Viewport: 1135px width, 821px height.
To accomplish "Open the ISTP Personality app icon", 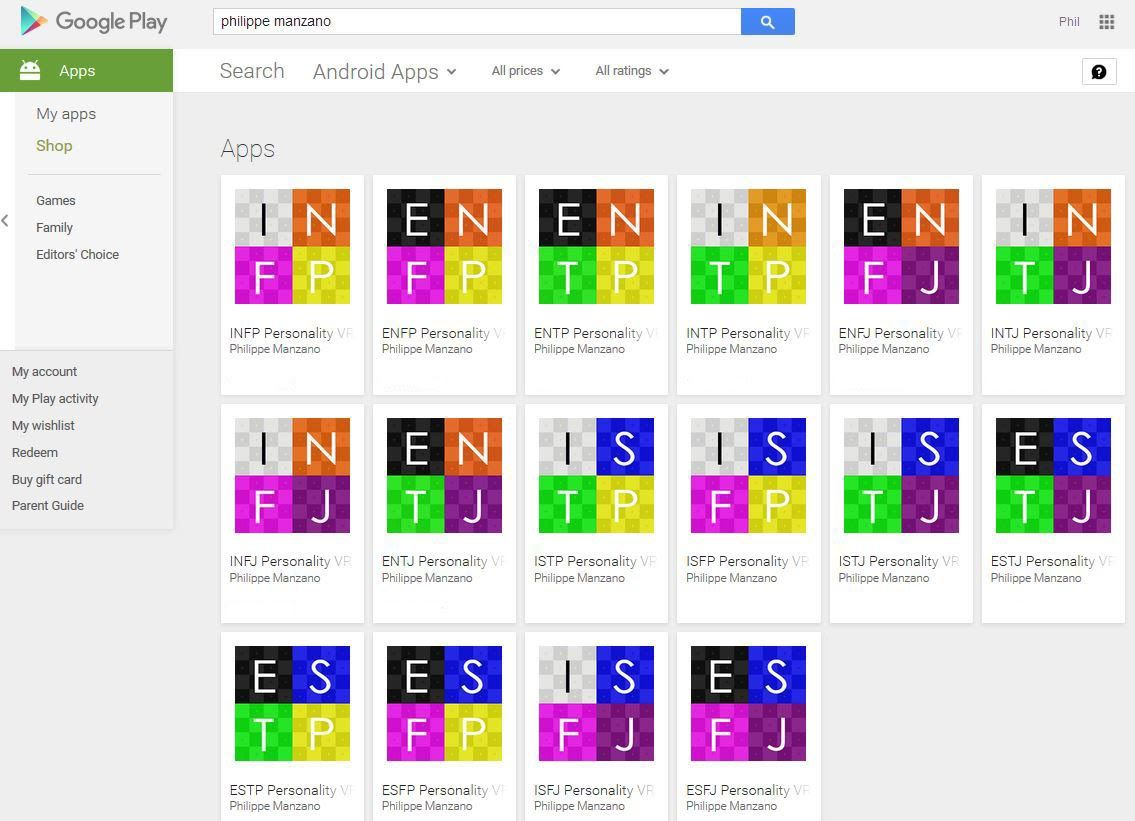I will point(596,475).
